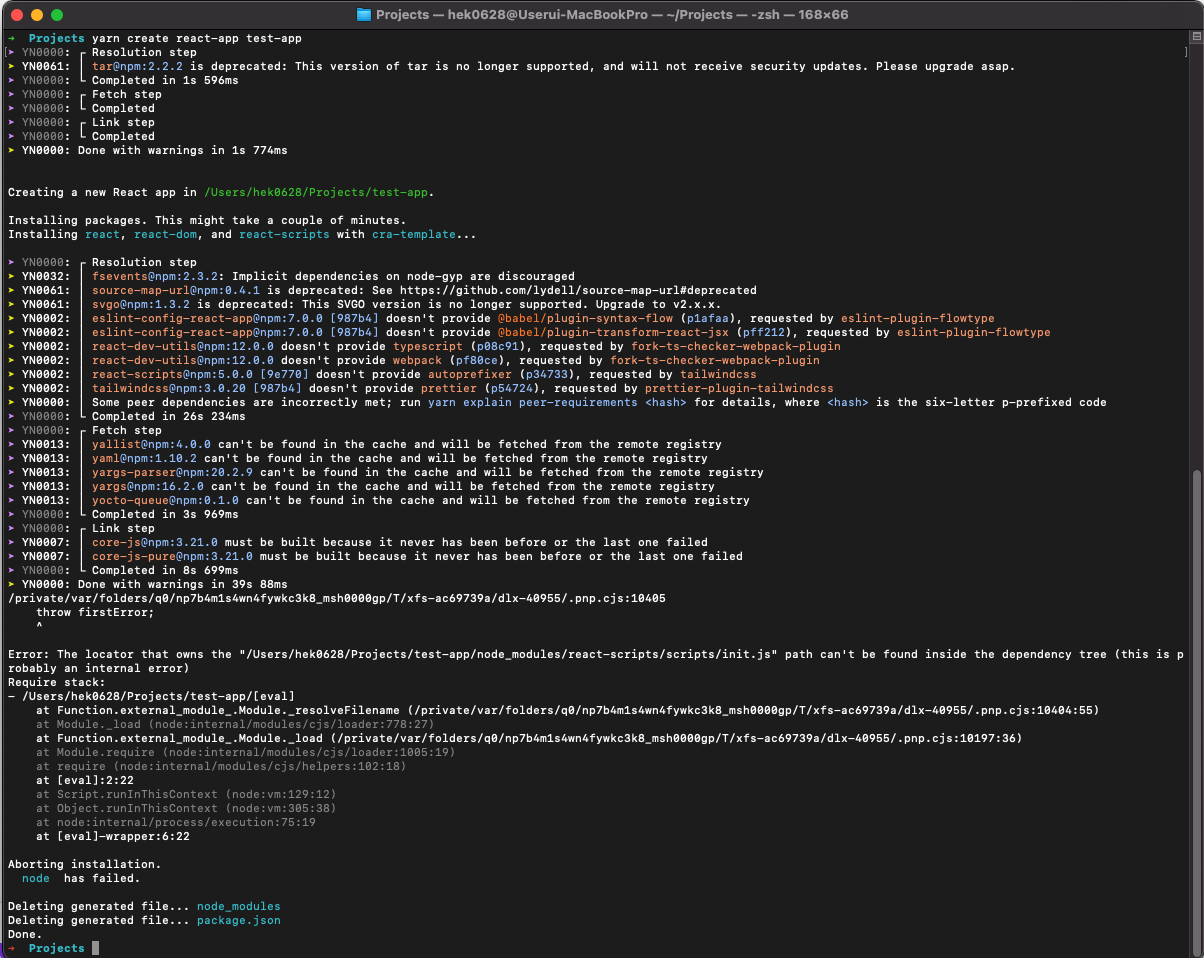
Task: Click 'at Object.runInThisContext (node:vm:305:38)'
Action: (x=186, y=808)
